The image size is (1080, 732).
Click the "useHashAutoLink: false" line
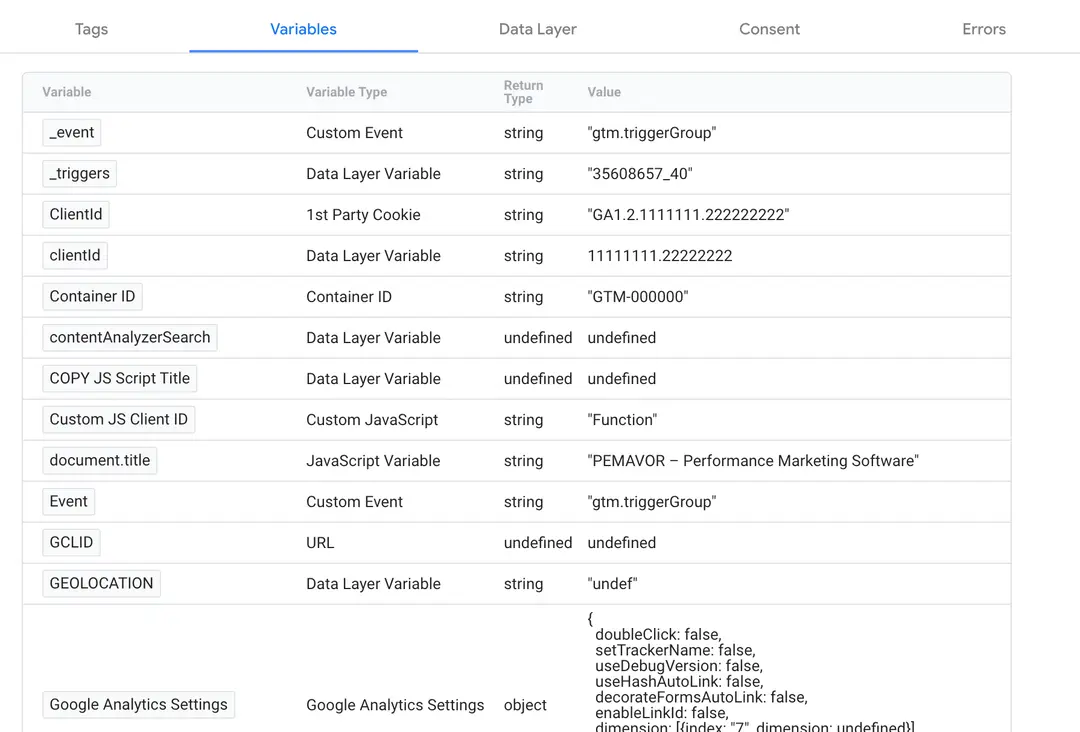(x=680, y=681)
